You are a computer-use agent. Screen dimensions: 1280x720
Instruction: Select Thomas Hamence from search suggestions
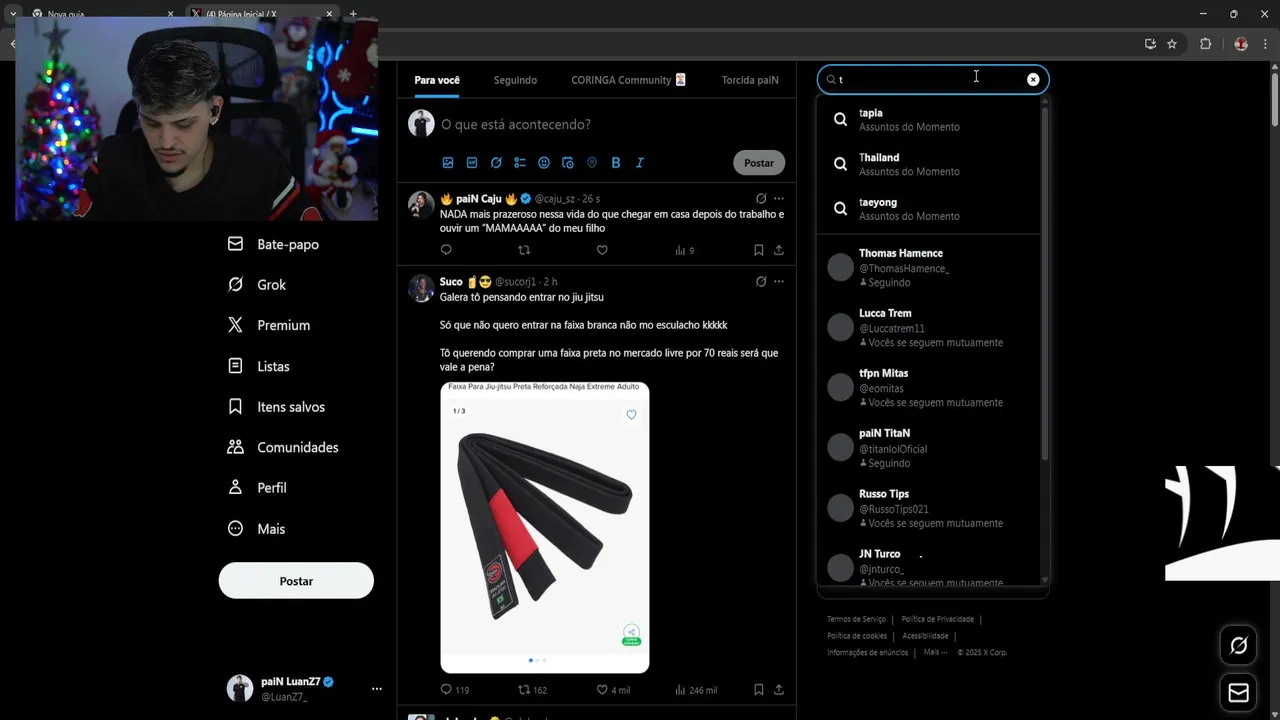pos(930,267)
